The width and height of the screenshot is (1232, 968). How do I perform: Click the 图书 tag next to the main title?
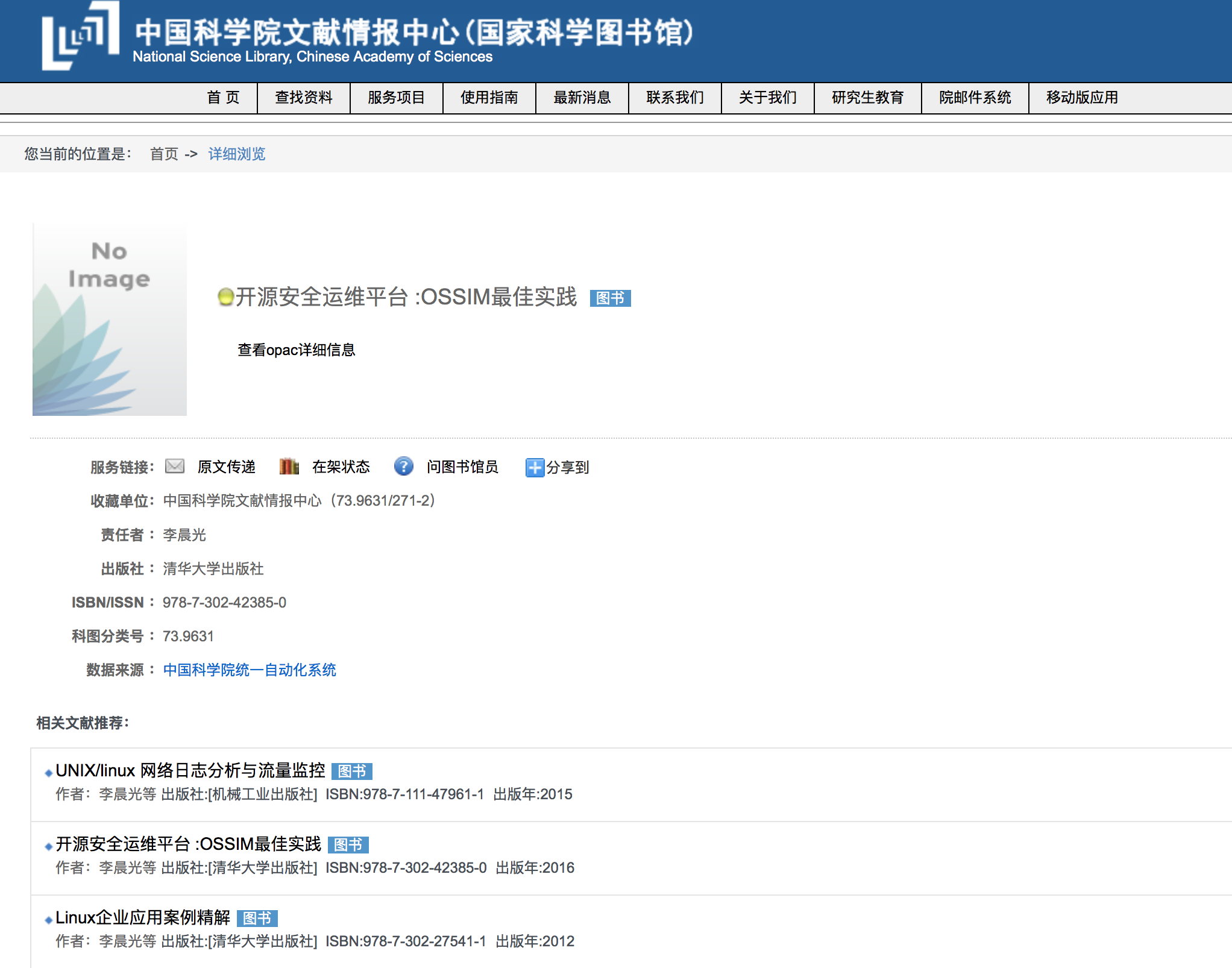point(610,298)
